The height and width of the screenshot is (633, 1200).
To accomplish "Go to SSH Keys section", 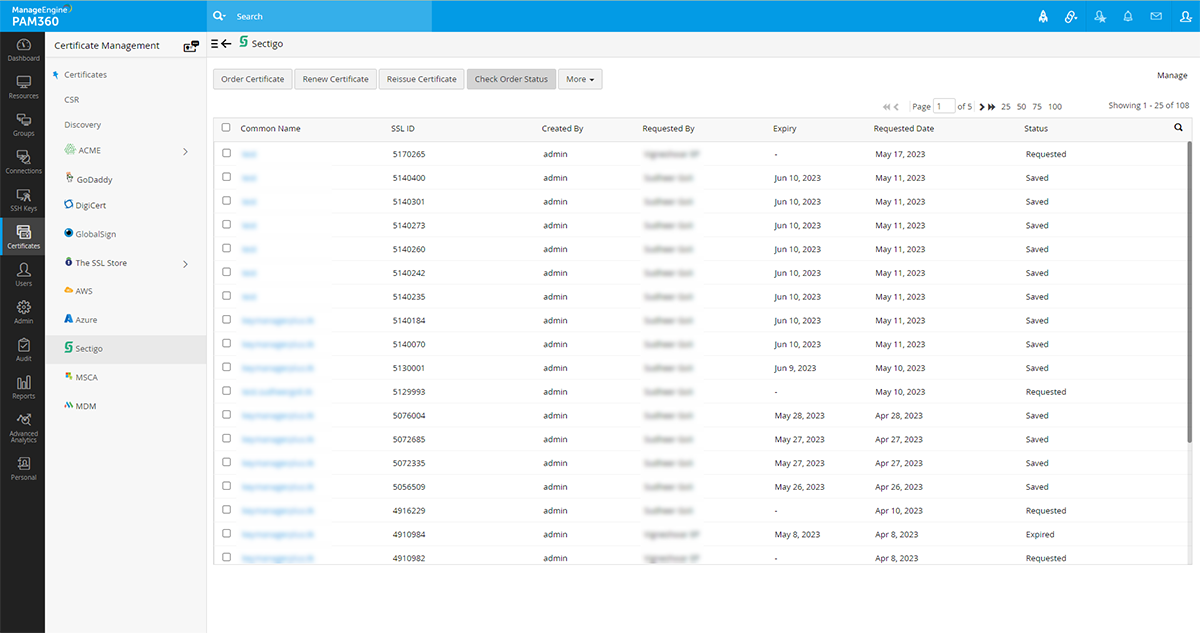I will [x=23, y=200].
